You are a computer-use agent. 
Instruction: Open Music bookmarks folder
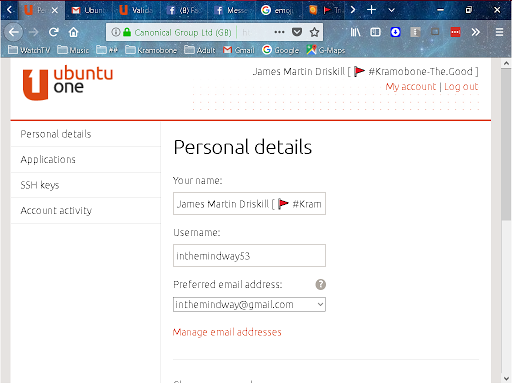73,50
